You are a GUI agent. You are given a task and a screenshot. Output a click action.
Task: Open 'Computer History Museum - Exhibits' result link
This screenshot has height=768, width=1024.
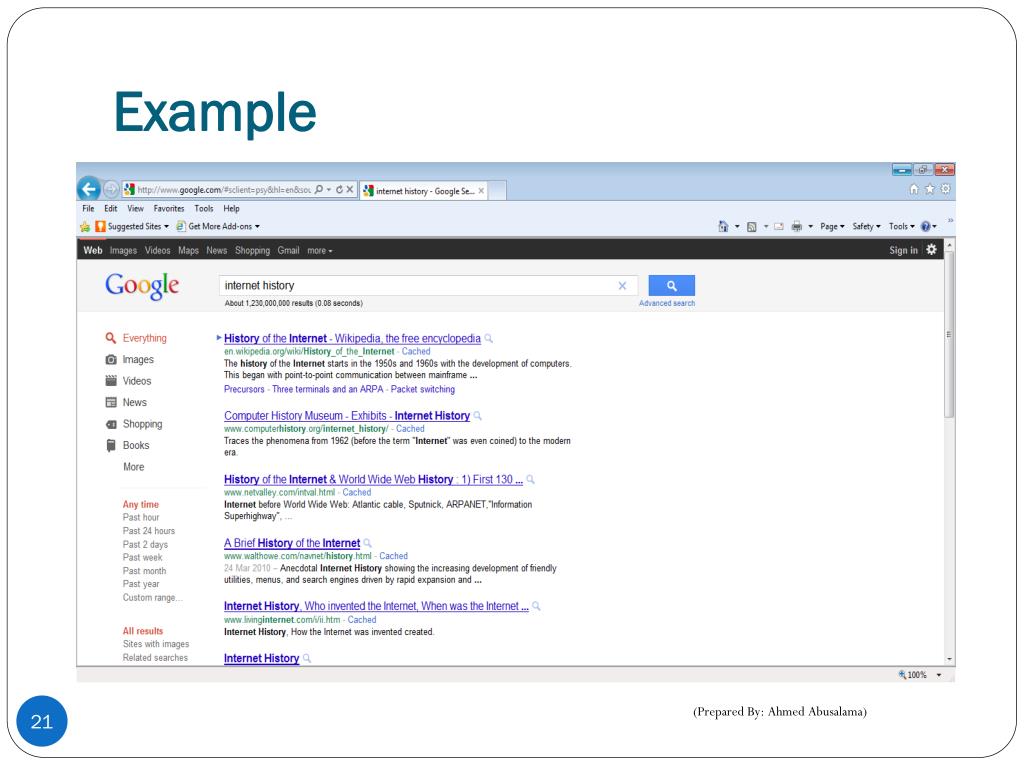pos(347,415)
